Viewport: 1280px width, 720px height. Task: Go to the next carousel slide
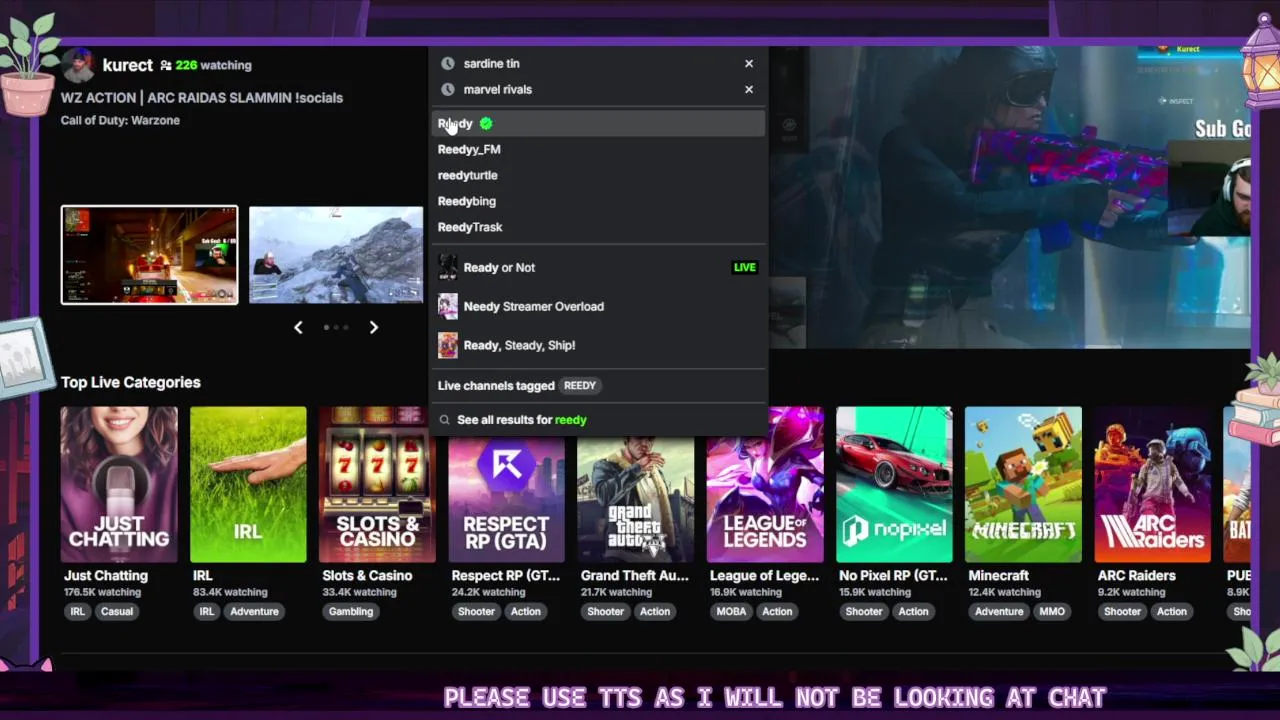pos(374,327)
